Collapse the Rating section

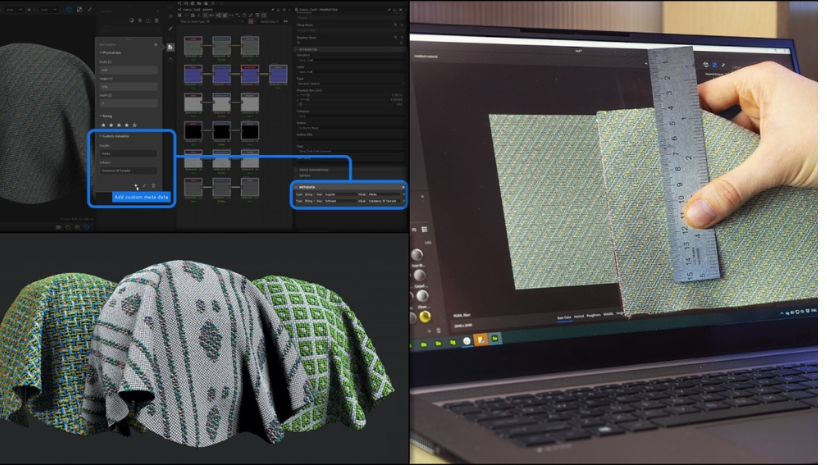[x=100, y=115]
